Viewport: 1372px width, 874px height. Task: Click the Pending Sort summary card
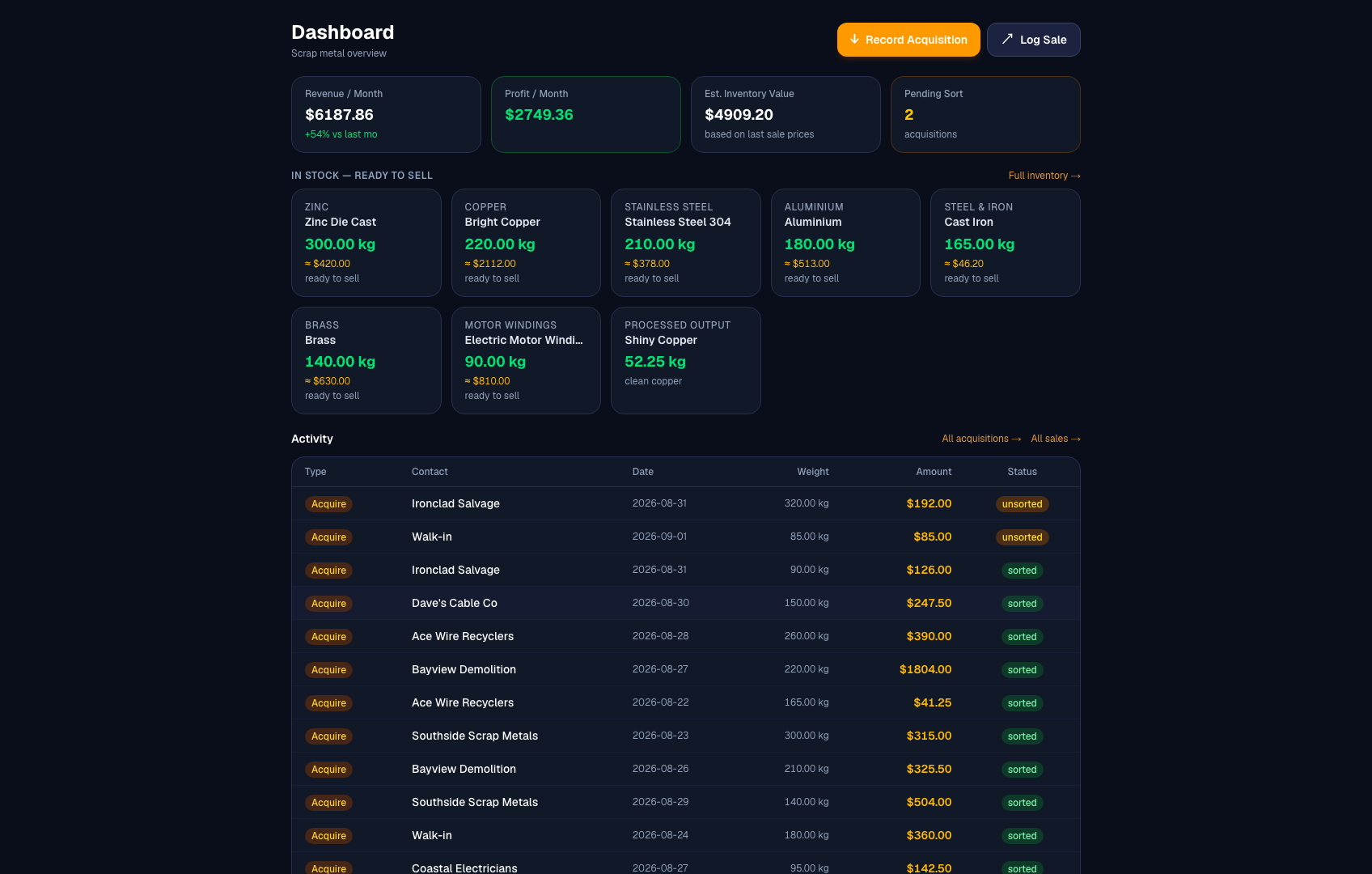pyautogui.click(x=985, y=114)
